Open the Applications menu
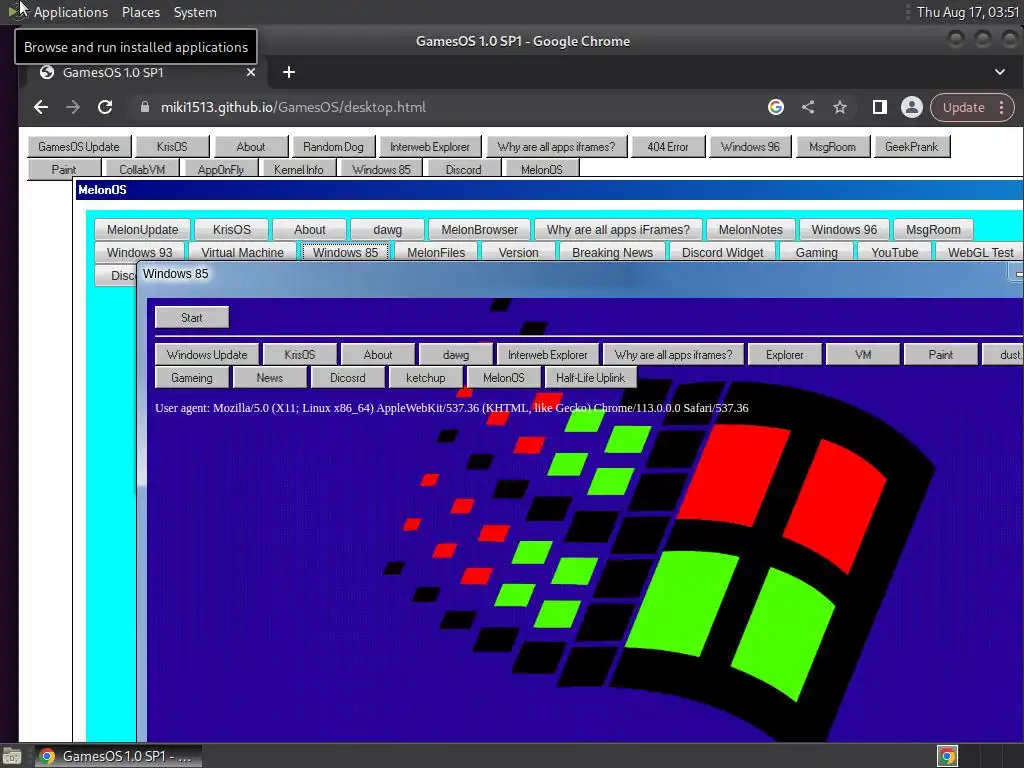 (x=71, y=12)
